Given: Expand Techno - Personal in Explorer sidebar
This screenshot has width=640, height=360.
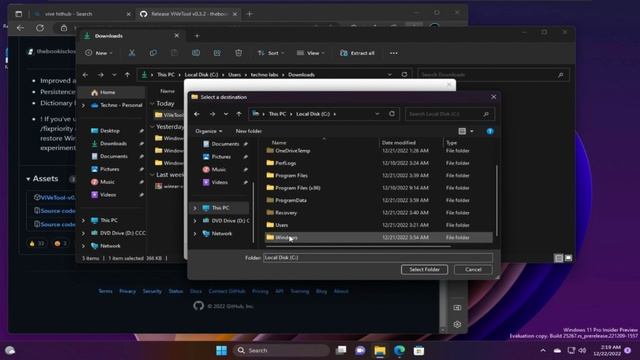Looking at the screenshot, I should click(84, 105).
